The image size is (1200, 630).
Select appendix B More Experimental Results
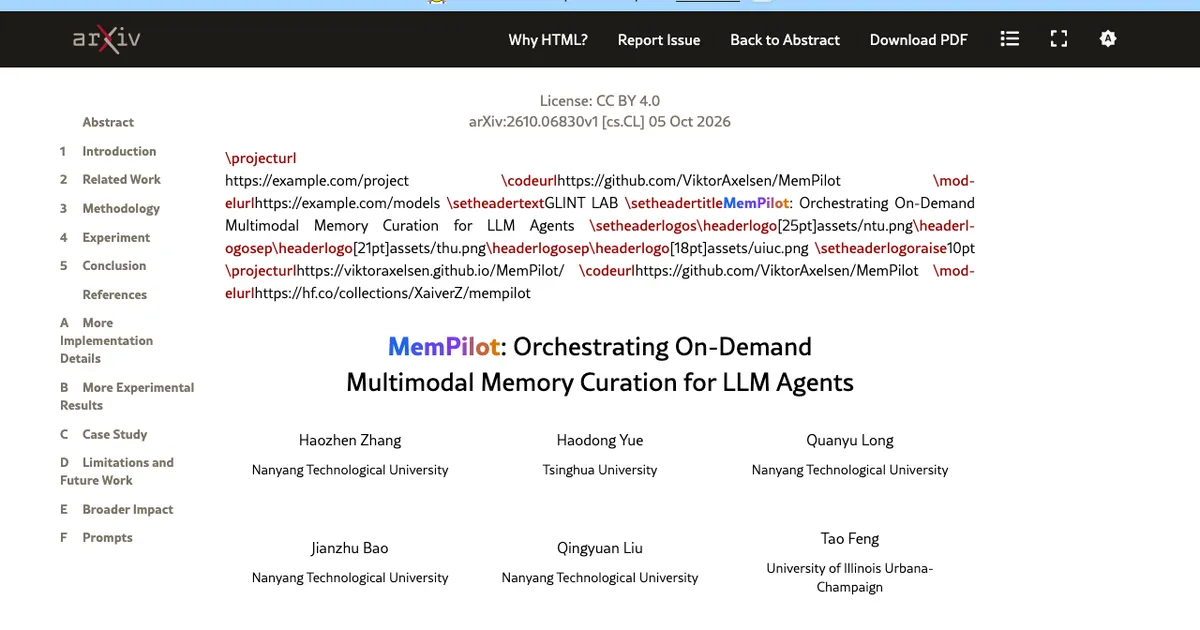click(x=127, y=396)
